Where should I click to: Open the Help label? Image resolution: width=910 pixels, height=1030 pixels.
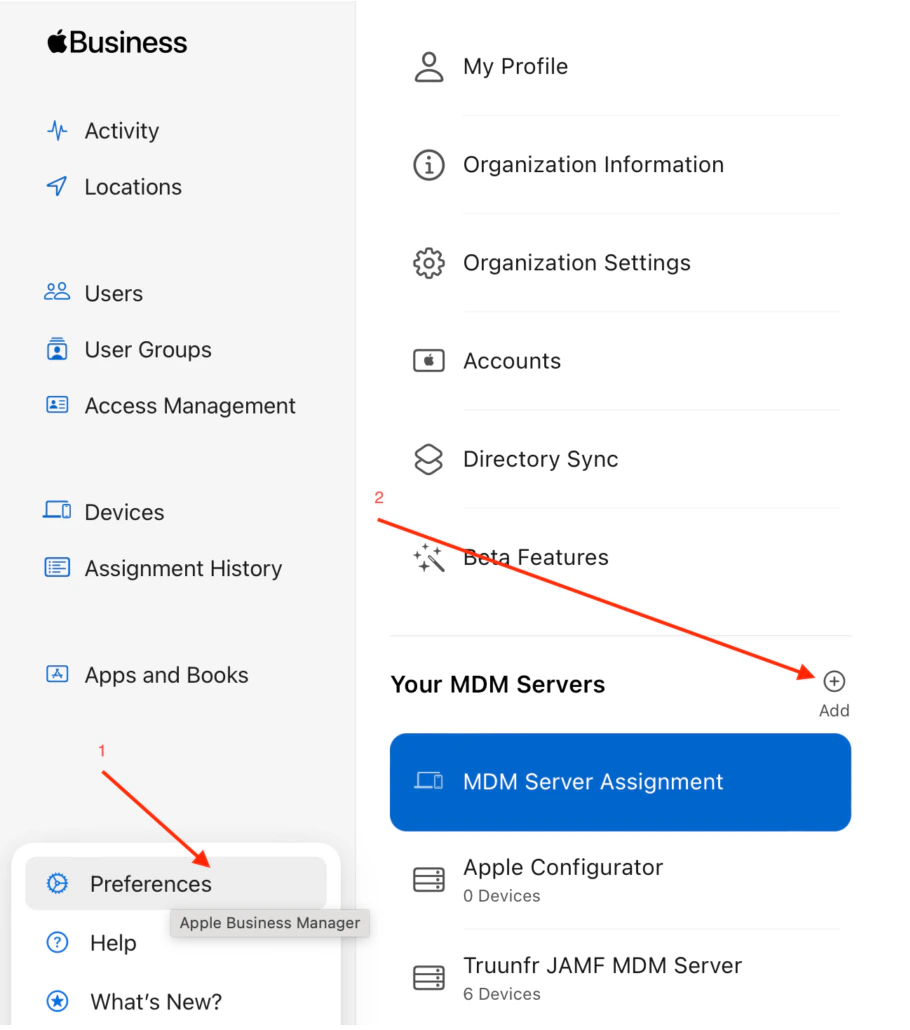(113, 943)
